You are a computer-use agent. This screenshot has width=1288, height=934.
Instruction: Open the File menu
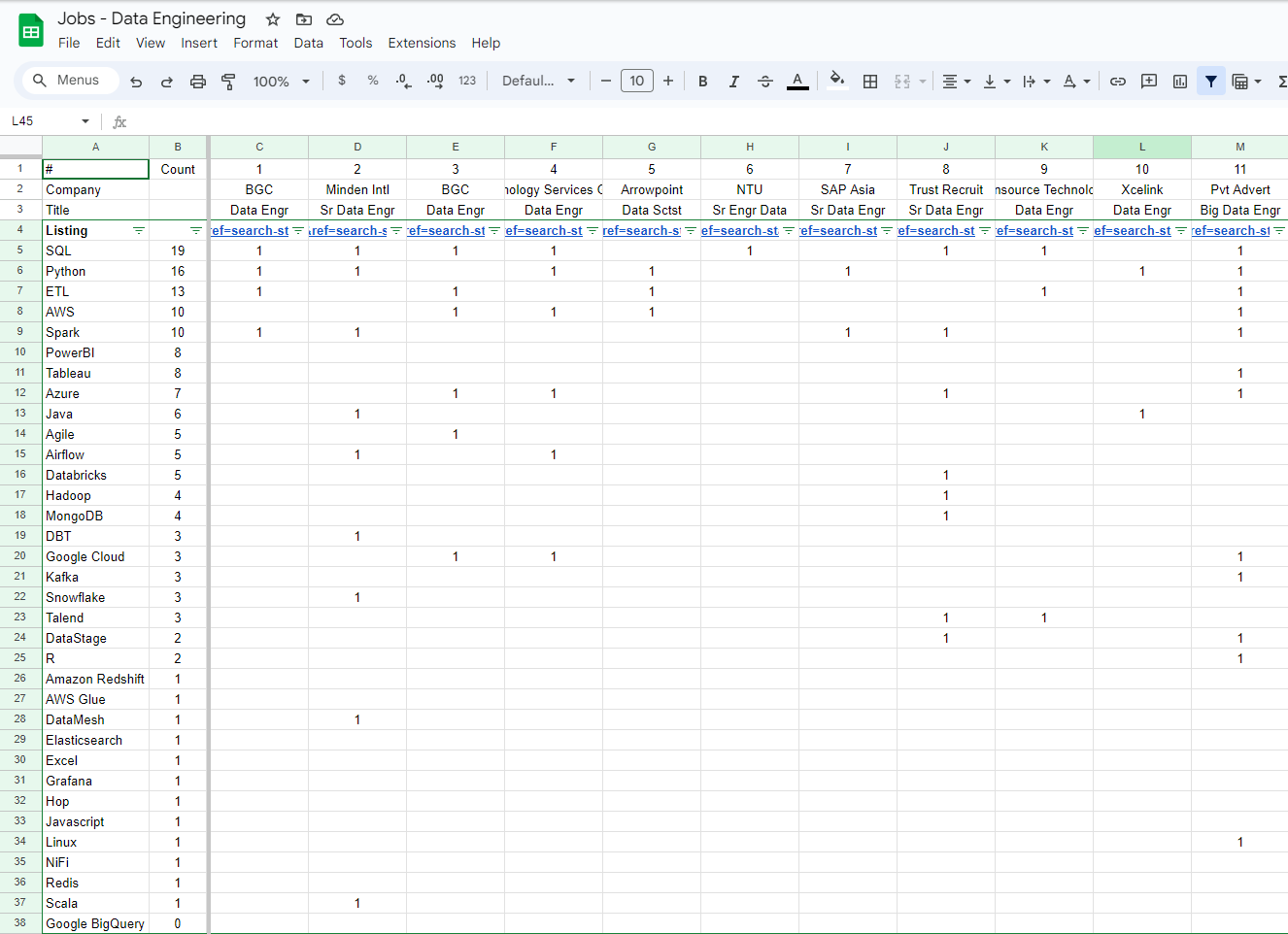click(69, 43)
